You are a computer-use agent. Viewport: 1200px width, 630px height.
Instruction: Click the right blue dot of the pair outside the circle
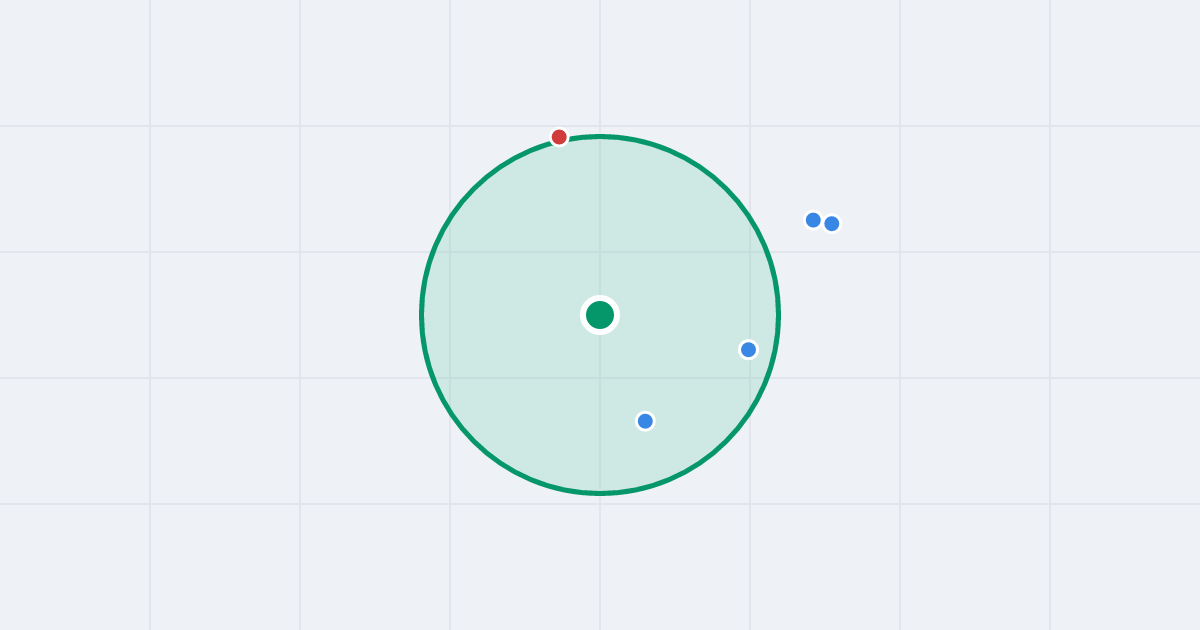[x=832, y=224]
